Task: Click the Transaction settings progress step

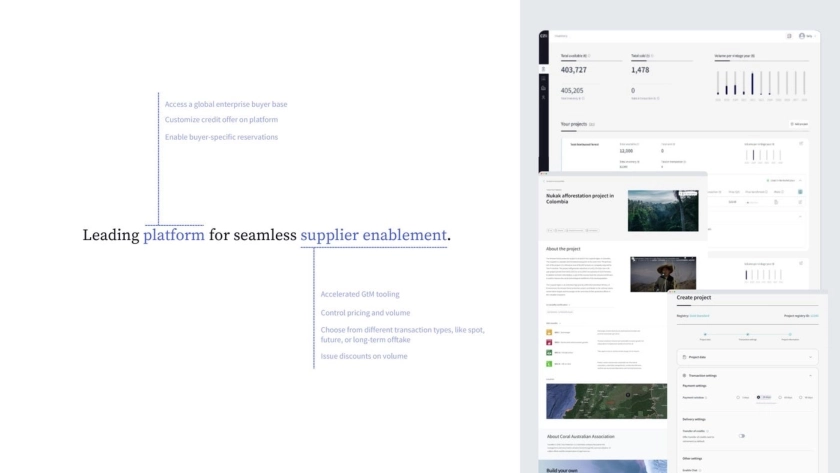Action: pyautogui.click(x=747, y=335)
